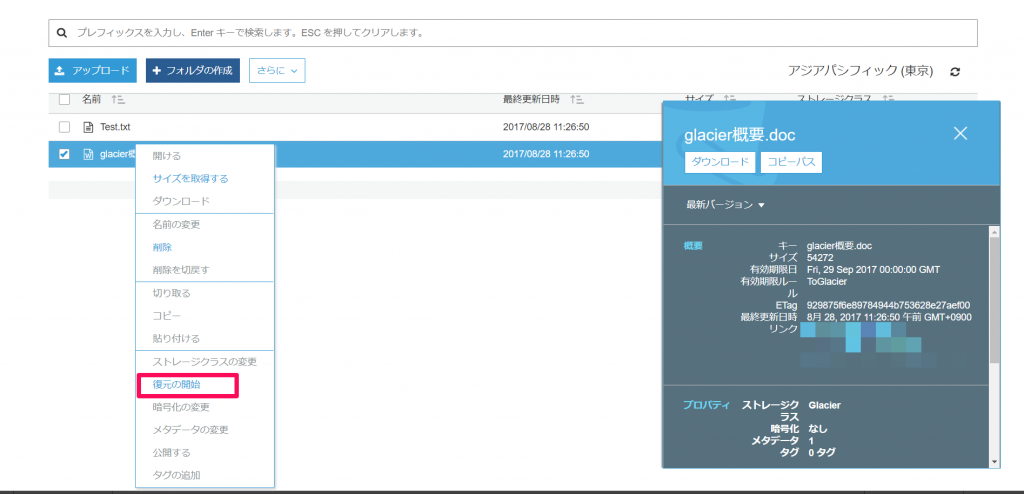Click the 0 タグ value
The width and height of the screenshot is (1024, 494).
pos(822,452)
